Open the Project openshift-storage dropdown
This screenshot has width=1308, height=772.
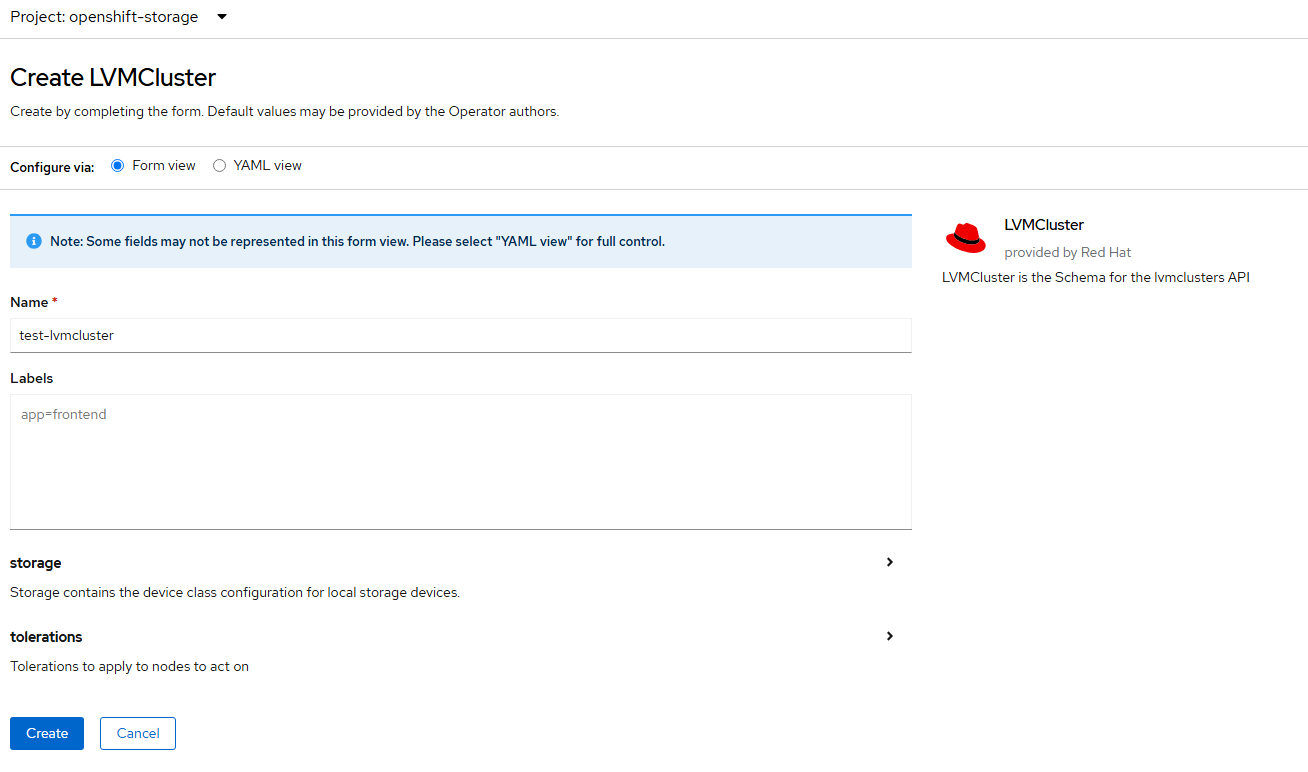[119, 17]
